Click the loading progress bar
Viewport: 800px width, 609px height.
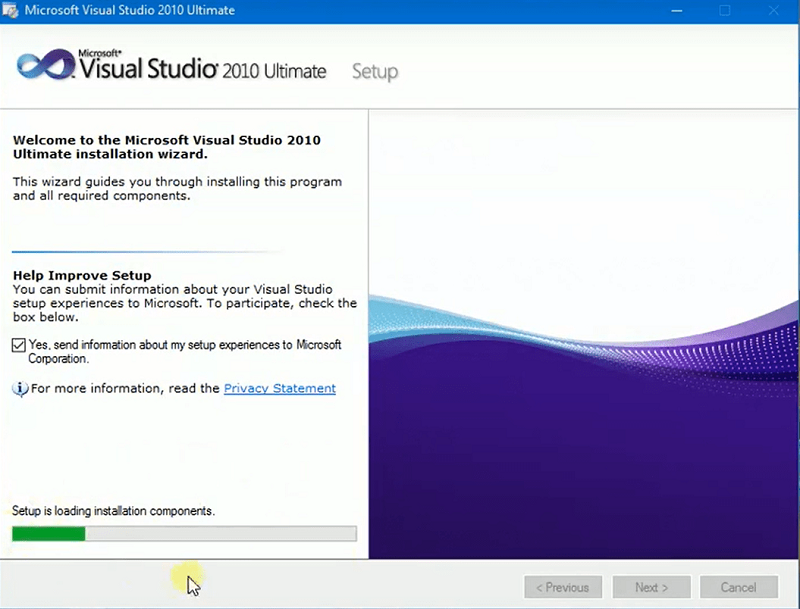coord(183,533)
